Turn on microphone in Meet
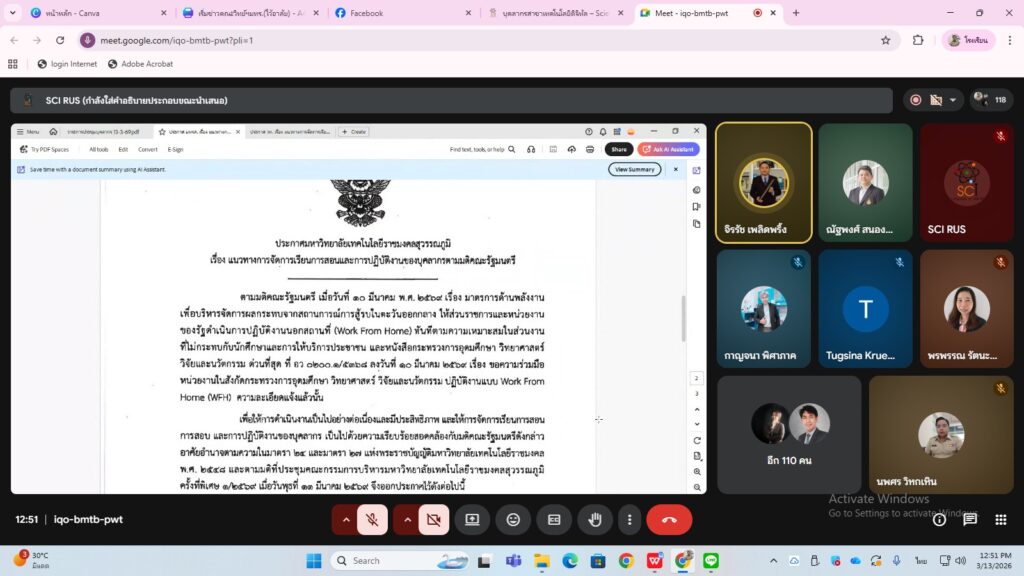 [372, 520]
